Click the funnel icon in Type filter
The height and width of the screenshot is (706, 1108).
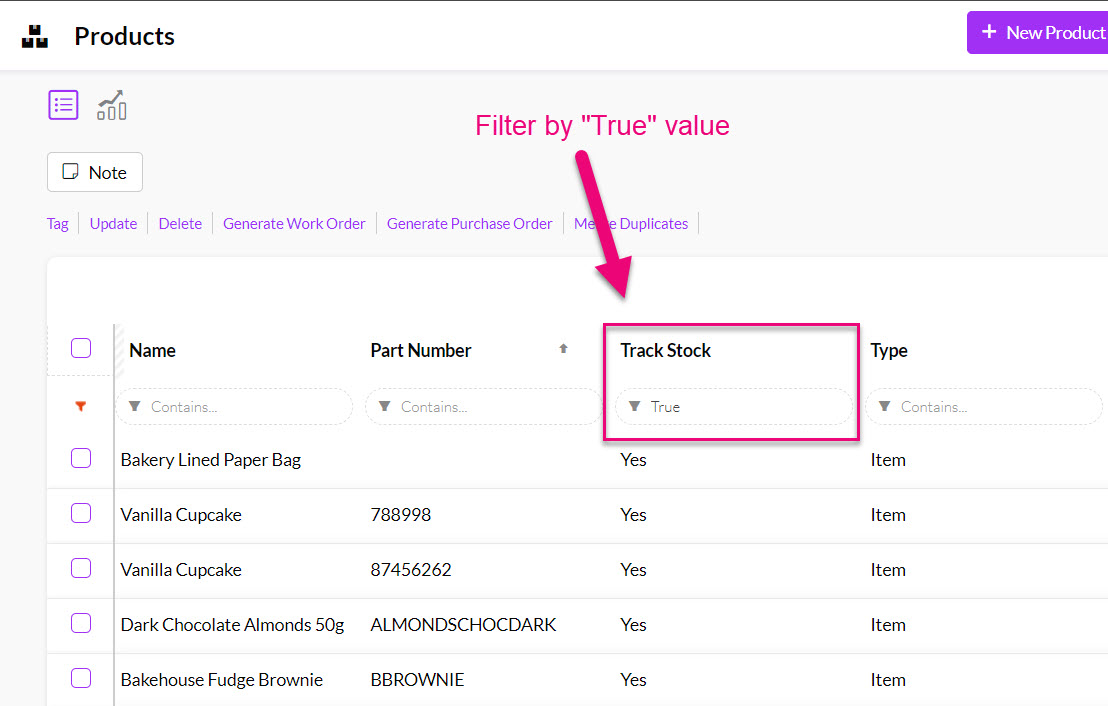[x=885, y=407]
